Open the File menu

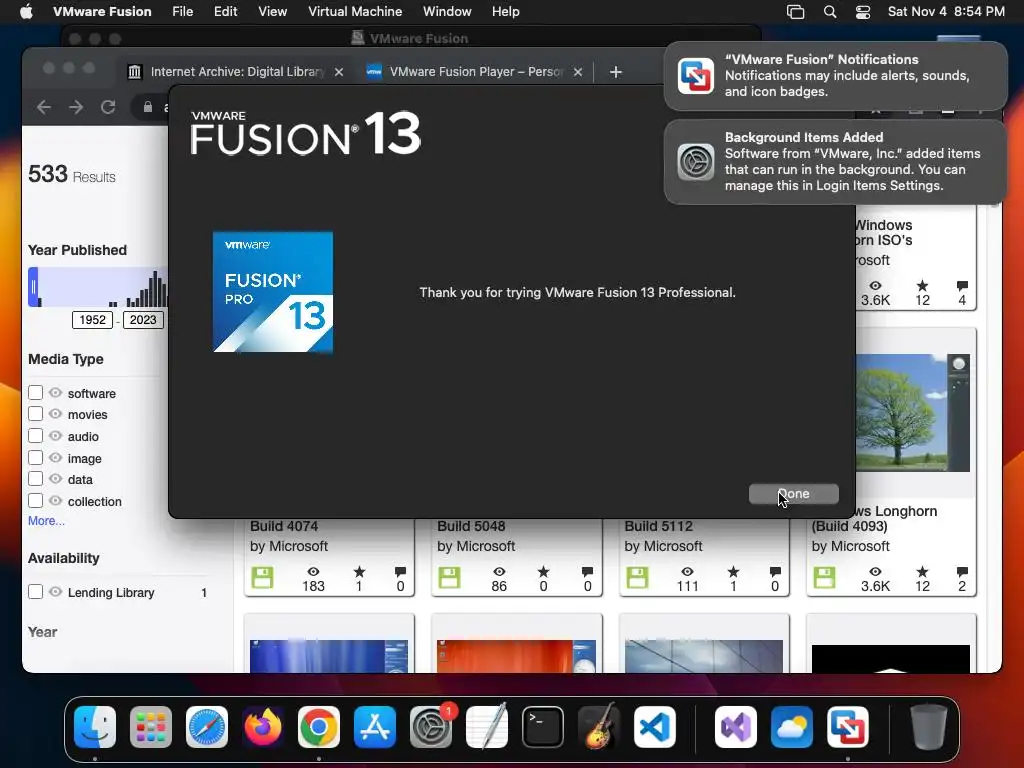[x=182, y=12]
